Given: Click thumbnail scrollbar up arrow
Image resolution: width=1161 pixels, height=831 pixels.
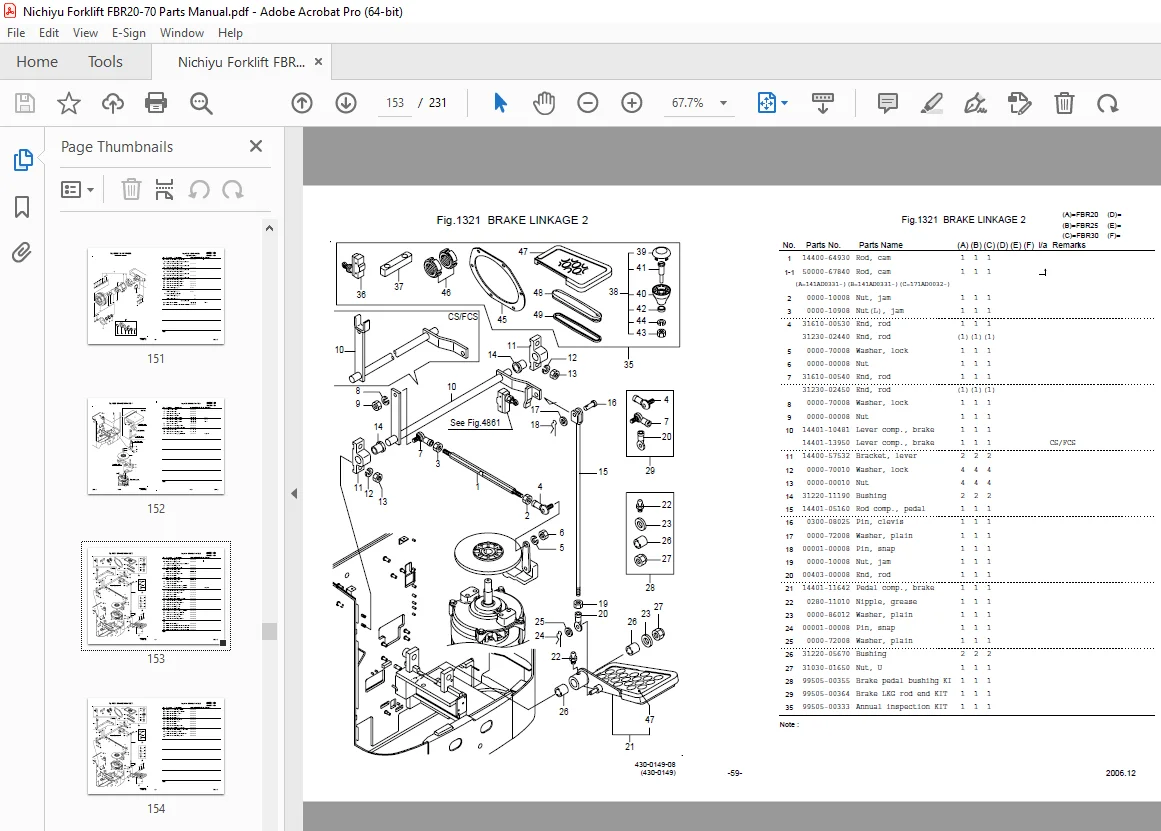Looking at the screenshot, I should [270, 229].
